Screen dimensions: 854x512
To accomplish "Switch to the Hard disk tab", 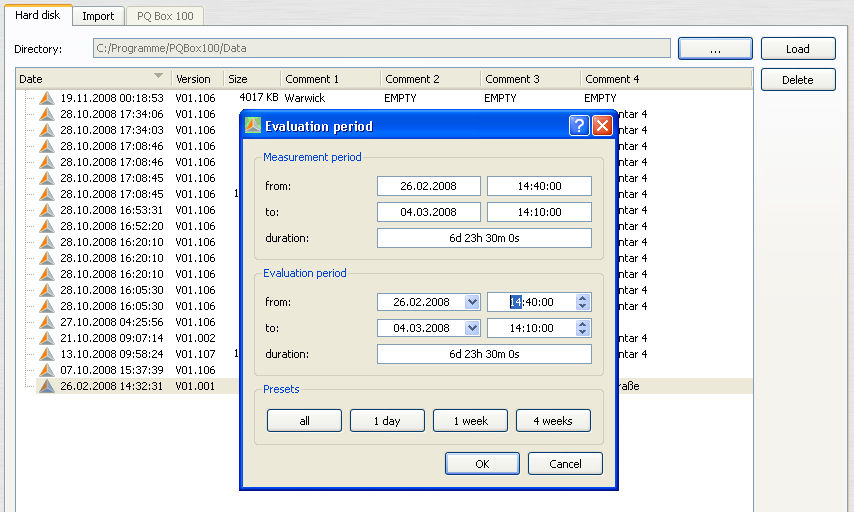I will pos(38,15).
